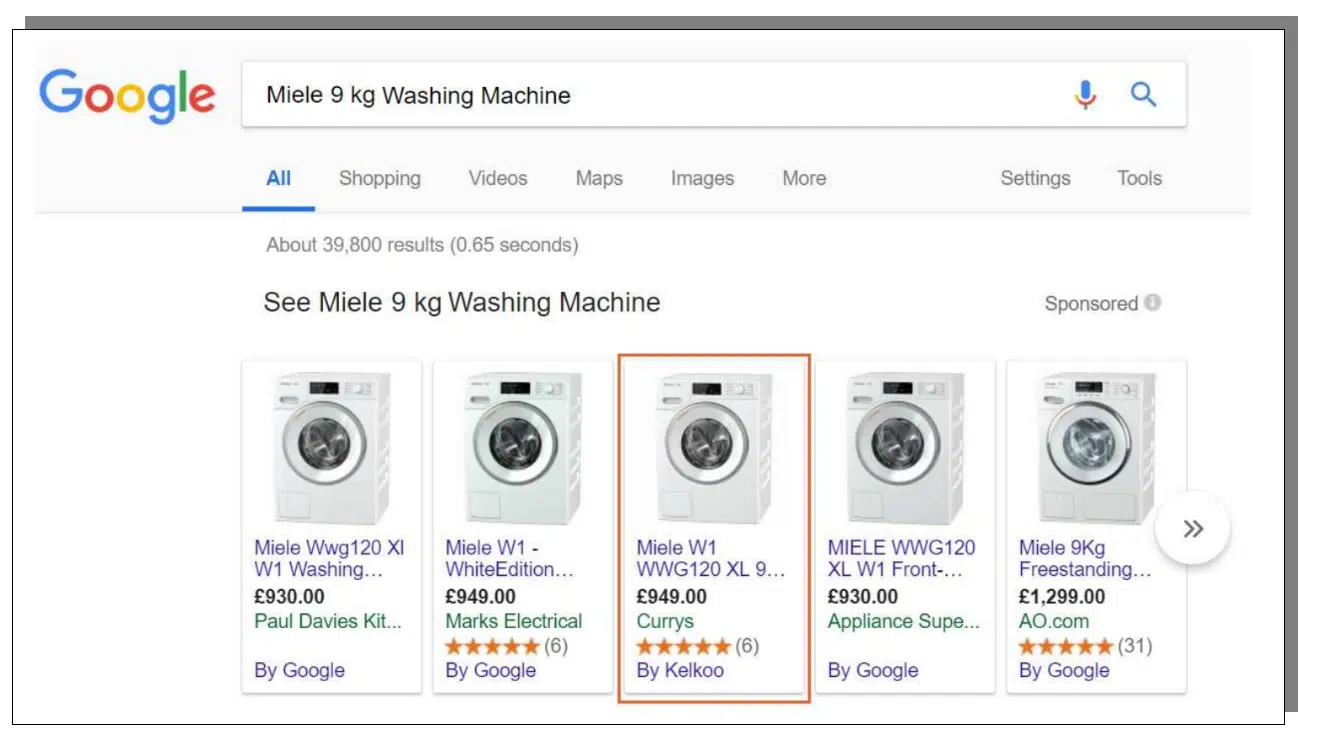Start voice search with the microphone icon
The height and width of the screenshot is (746, 1325).
click(1085, 95)
